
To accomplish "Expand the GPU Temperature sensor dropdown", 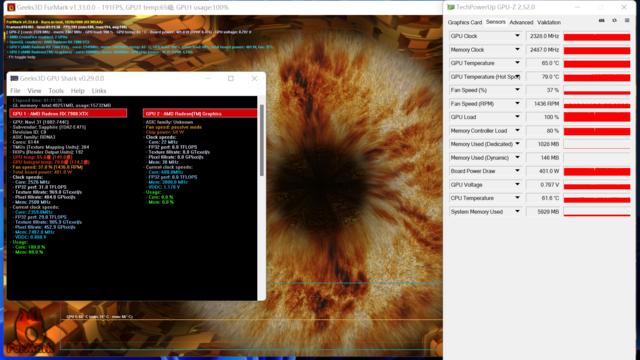I will point(517,63).
